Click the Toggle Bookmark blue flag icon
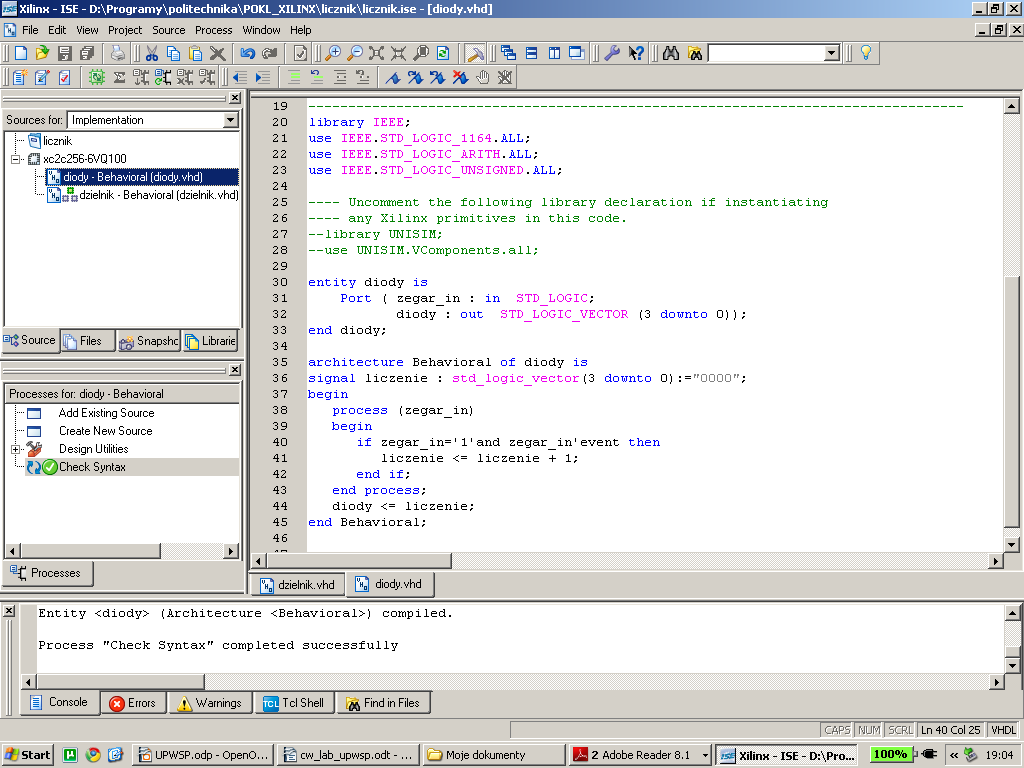1024x768 pixels. [x=392, y=77]
